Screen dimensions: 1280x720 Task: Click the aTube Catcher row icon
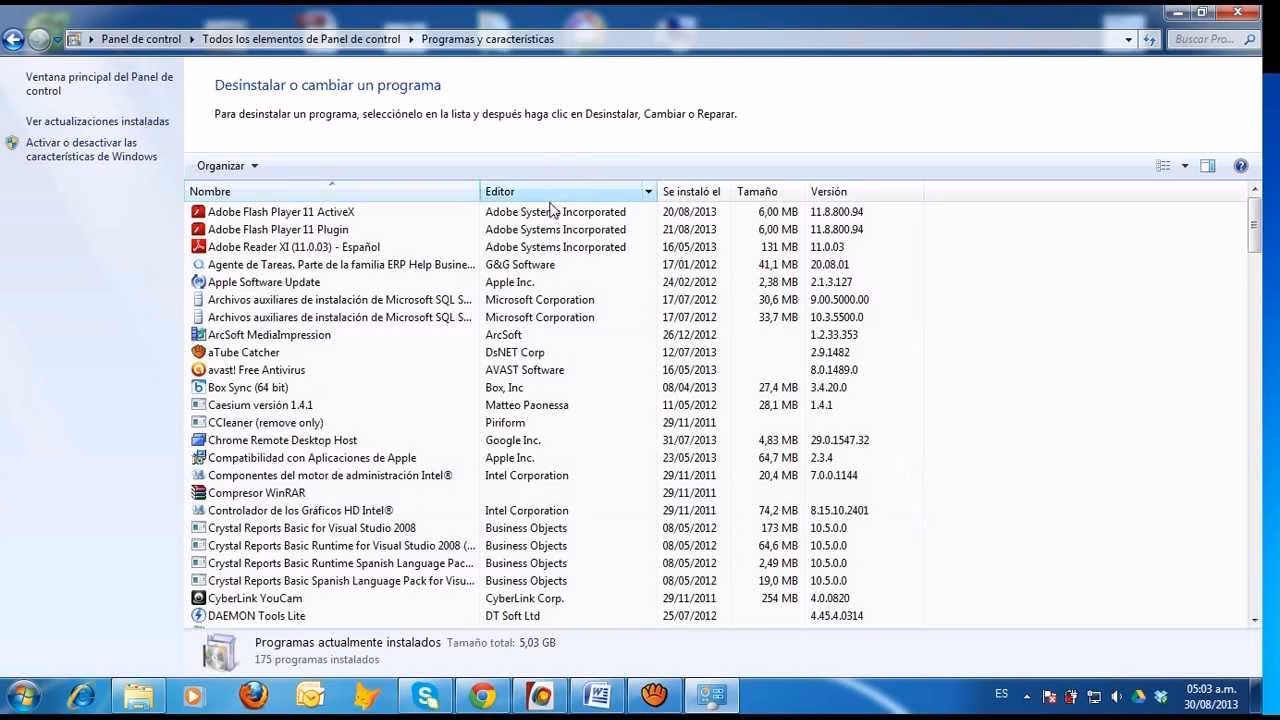198,352
